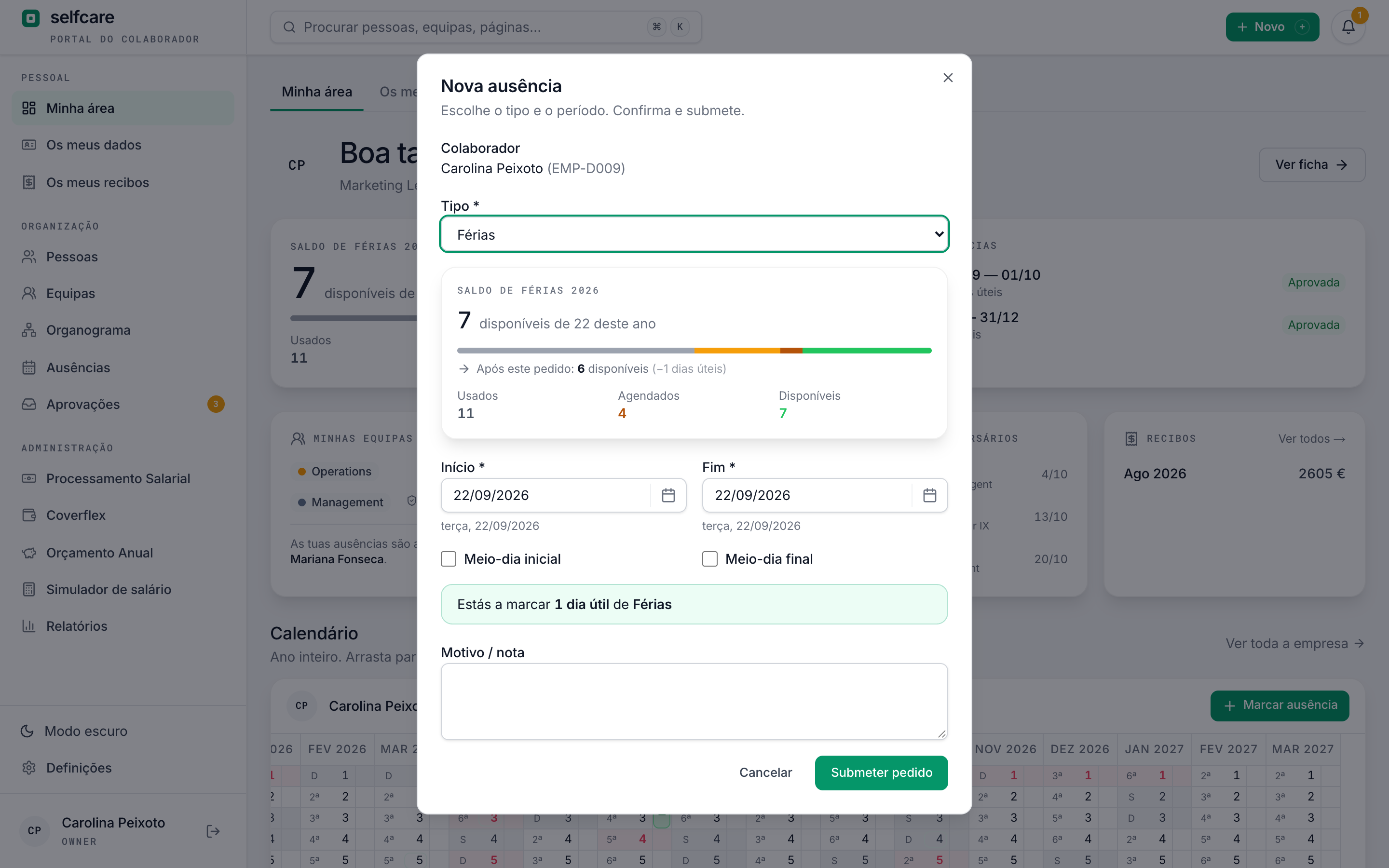Click the Processamento Salarial sidebar icon

click(29, 478)
